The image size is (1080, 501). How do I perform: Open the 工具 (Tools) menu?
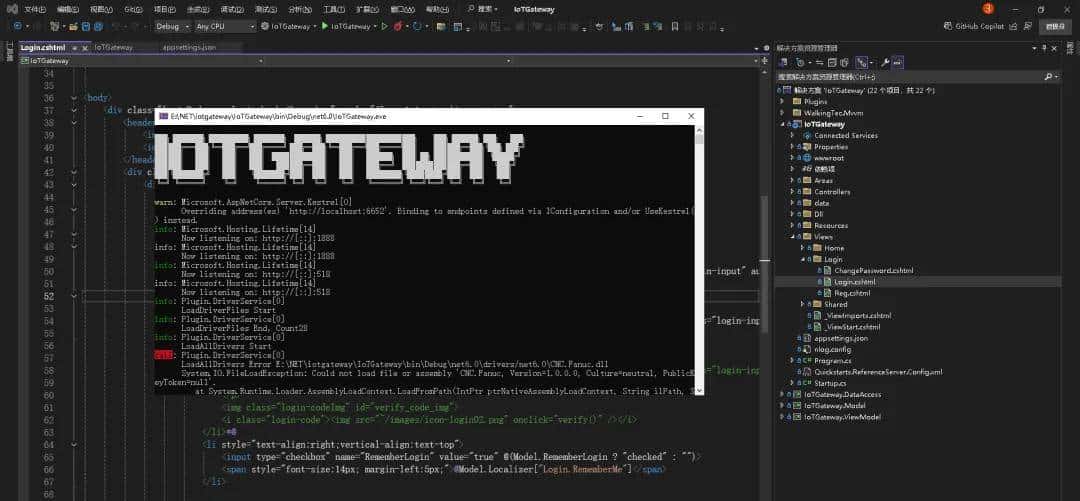click(333, 10)
